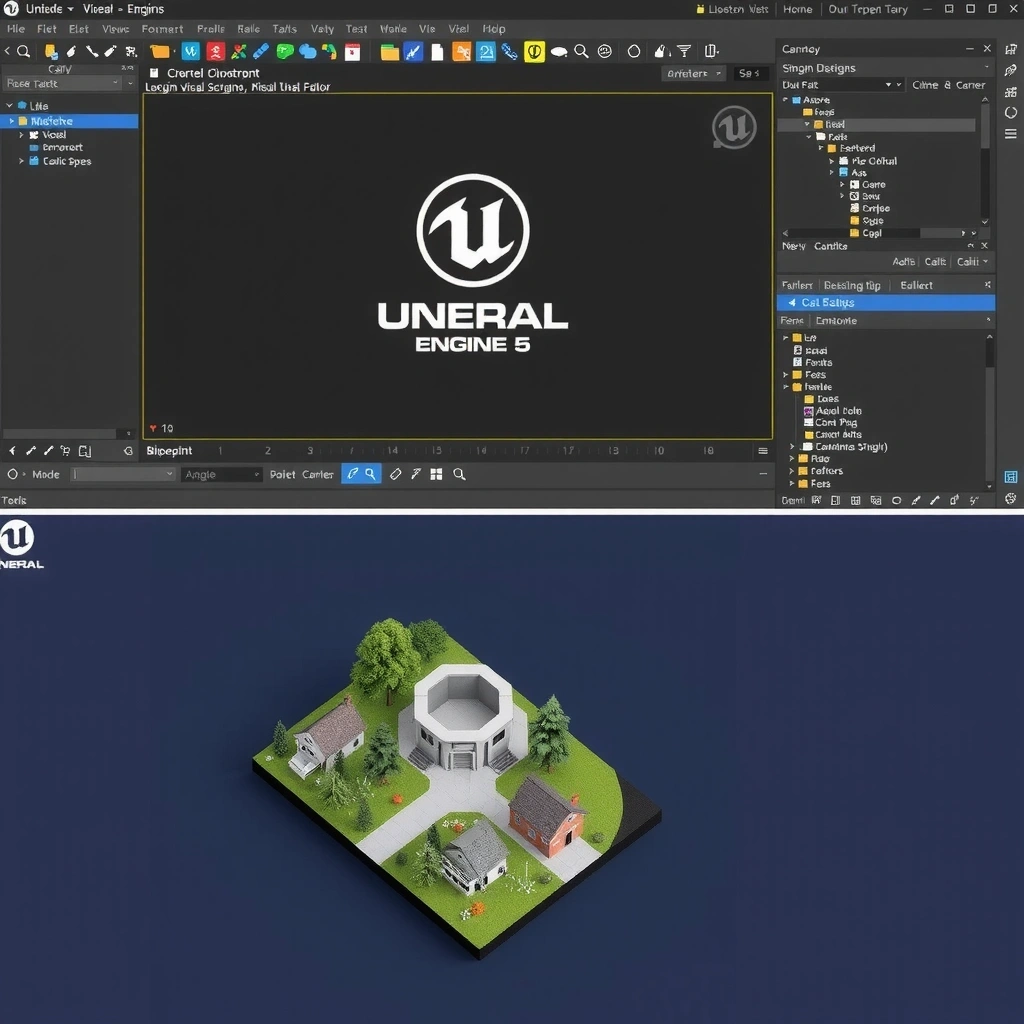Select the highlighted blue brush tool above the Mode bar
Screen dimensions: 1024x1024
pyautogui.click(x=351, y=474)
